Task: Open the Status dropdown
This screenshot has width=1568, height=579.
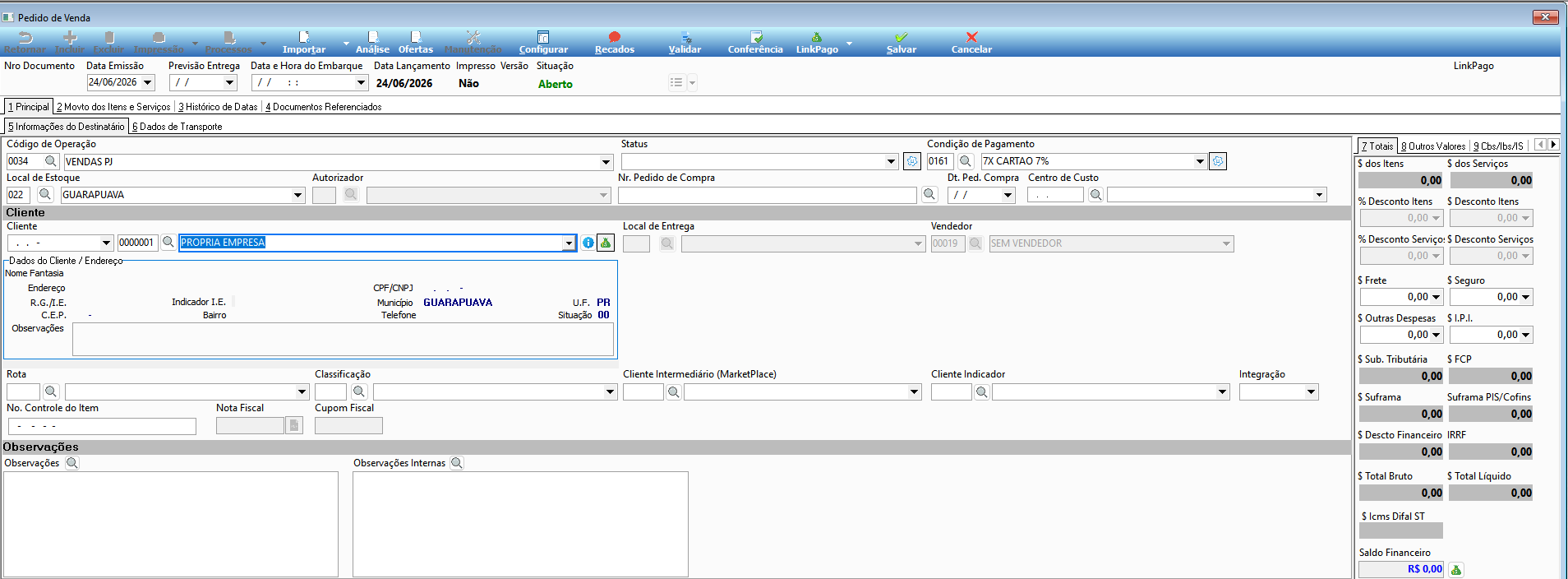Action: pyautogui.click(x=891, y=162)
